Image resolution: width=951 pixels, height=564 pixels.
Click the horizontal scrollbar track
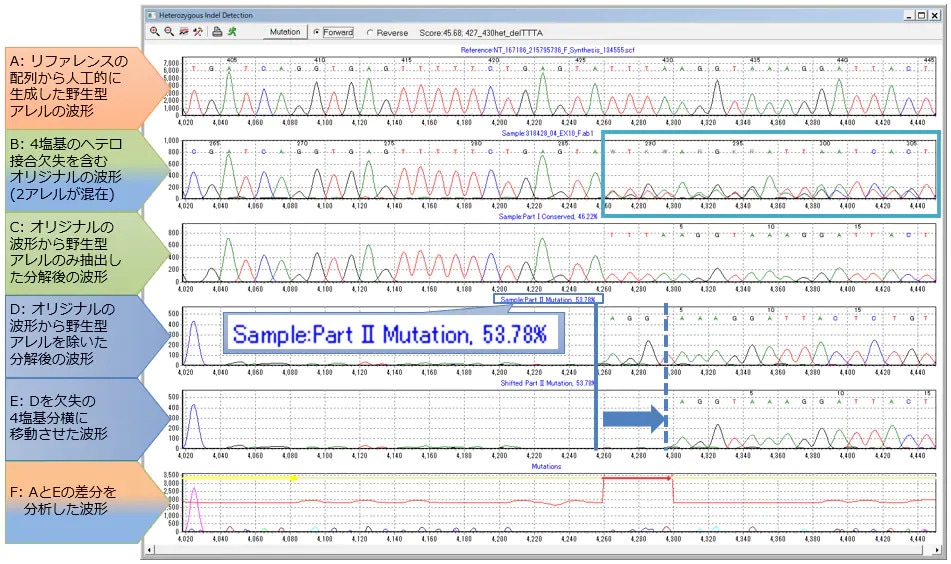538,550
